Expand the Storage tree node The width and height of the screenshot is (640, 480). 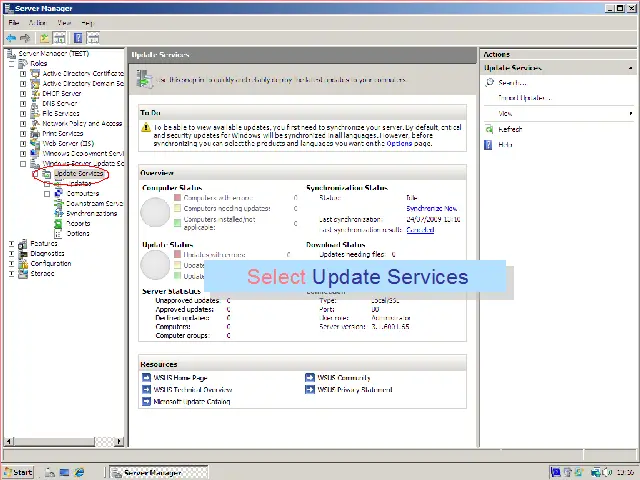[x=11, y=273]
